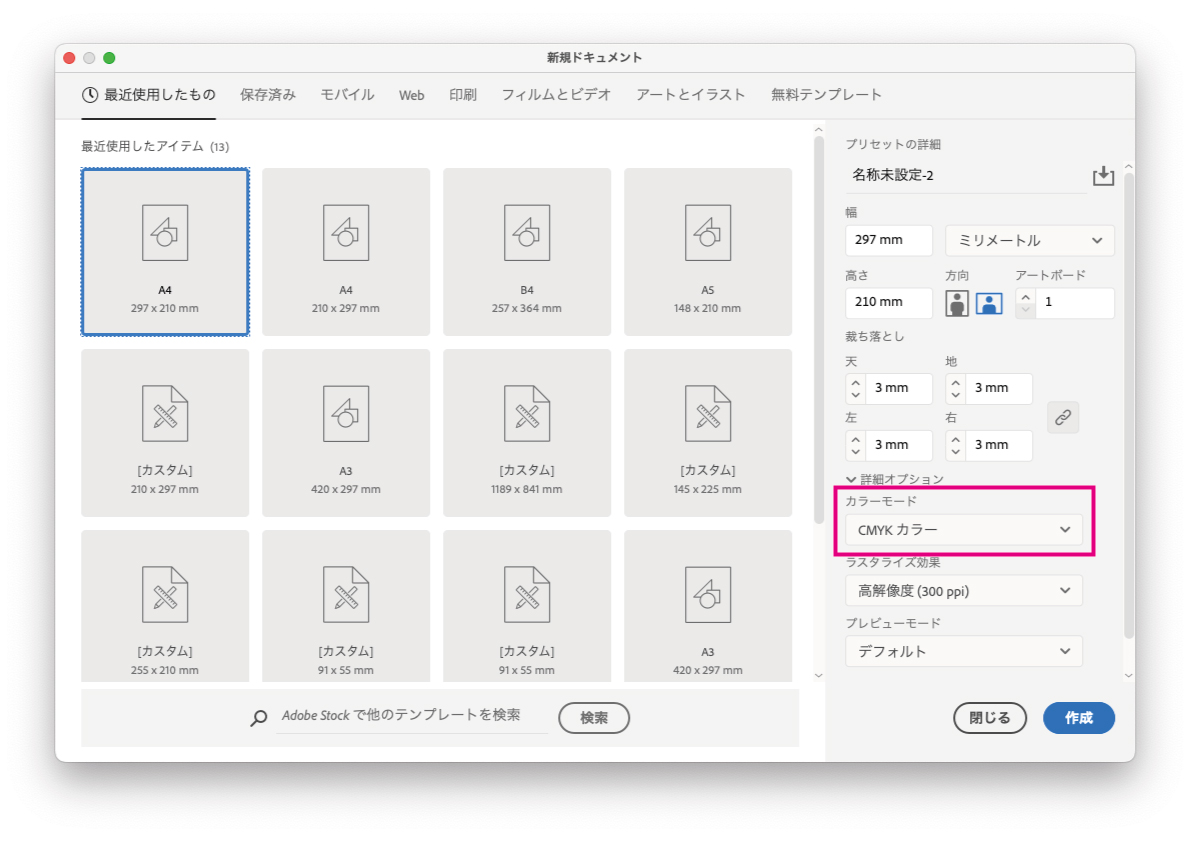This screenshot has height=842, width=1191.
Task: Pick the custom 1189 x 841 mm preset
Action: click(x=527, y=432)
